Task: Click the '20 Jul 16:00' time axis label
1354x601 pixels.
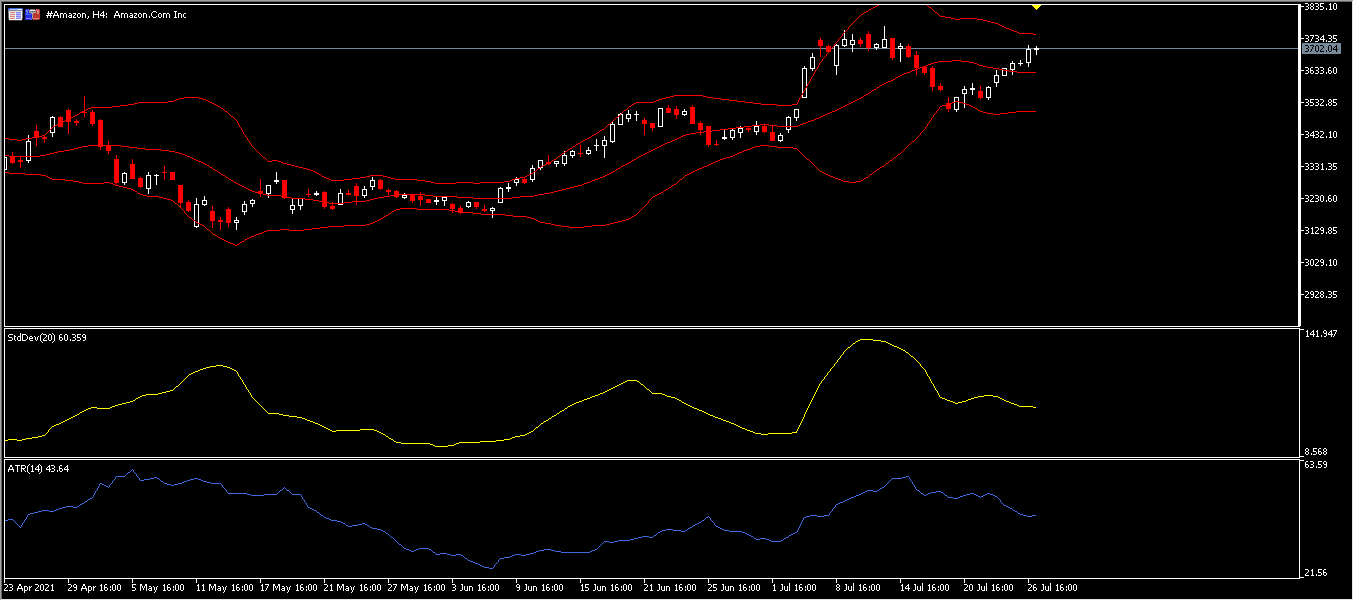Action: tap(991, 588)
